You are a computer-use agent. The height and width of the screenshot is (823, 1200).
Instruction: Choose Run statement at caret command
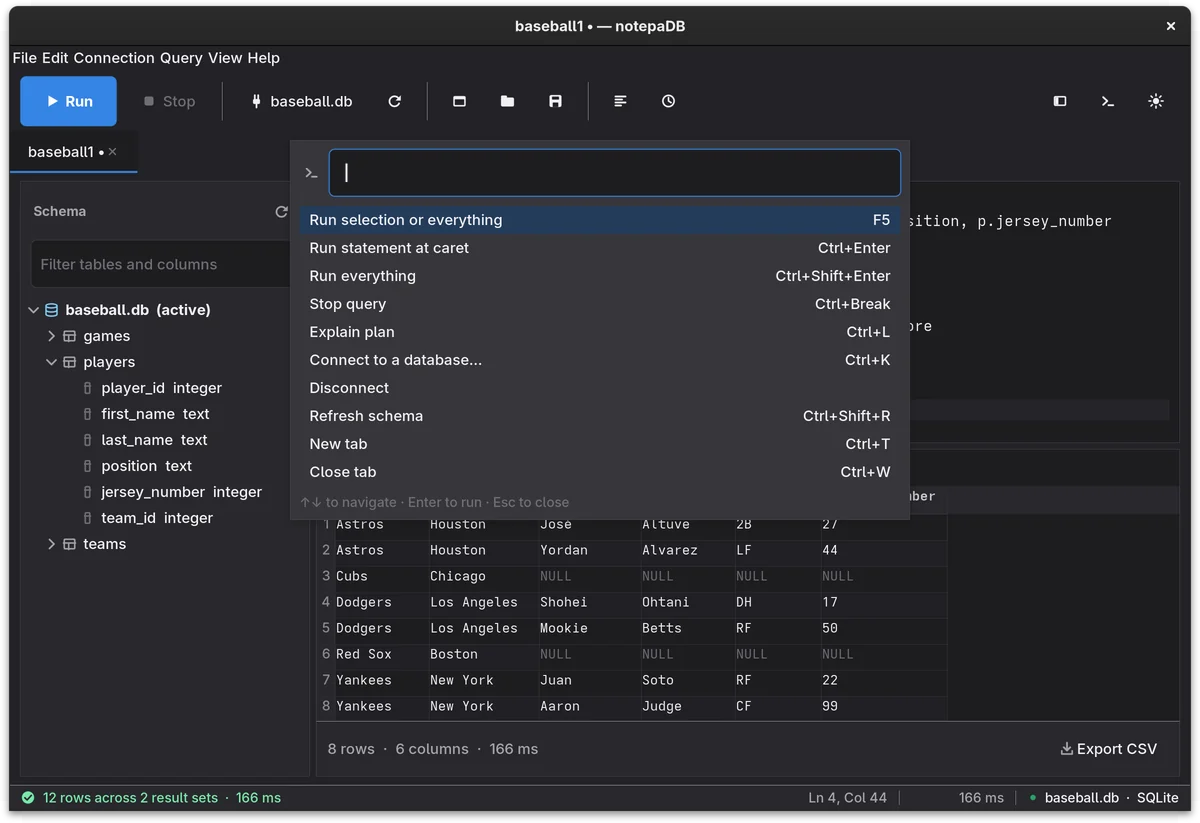(x=600, y=248)
